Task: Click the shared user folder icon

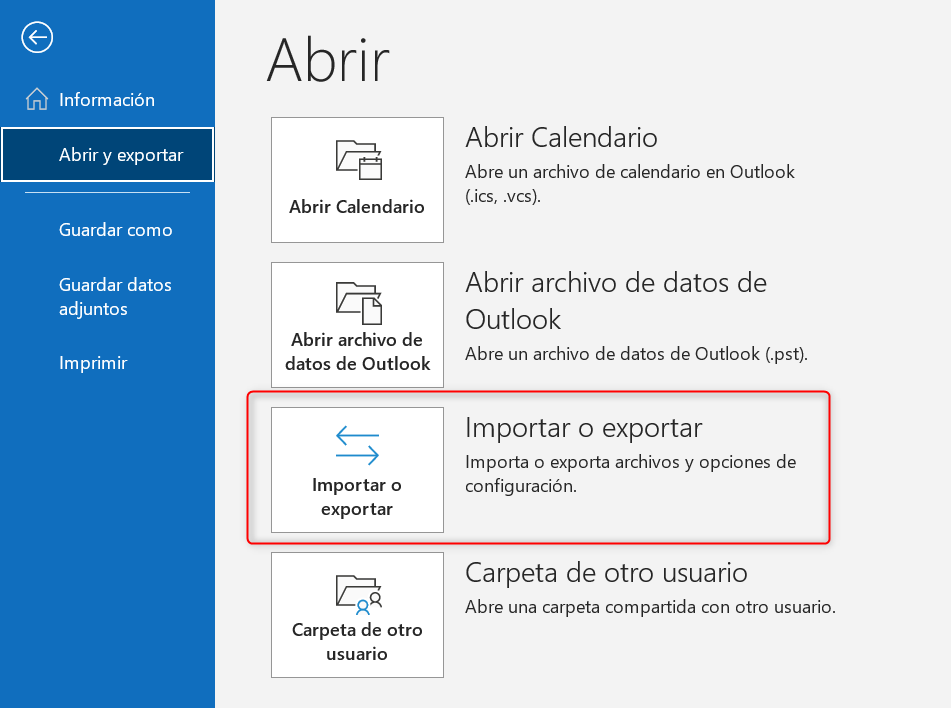Action: tap(358, 595)
